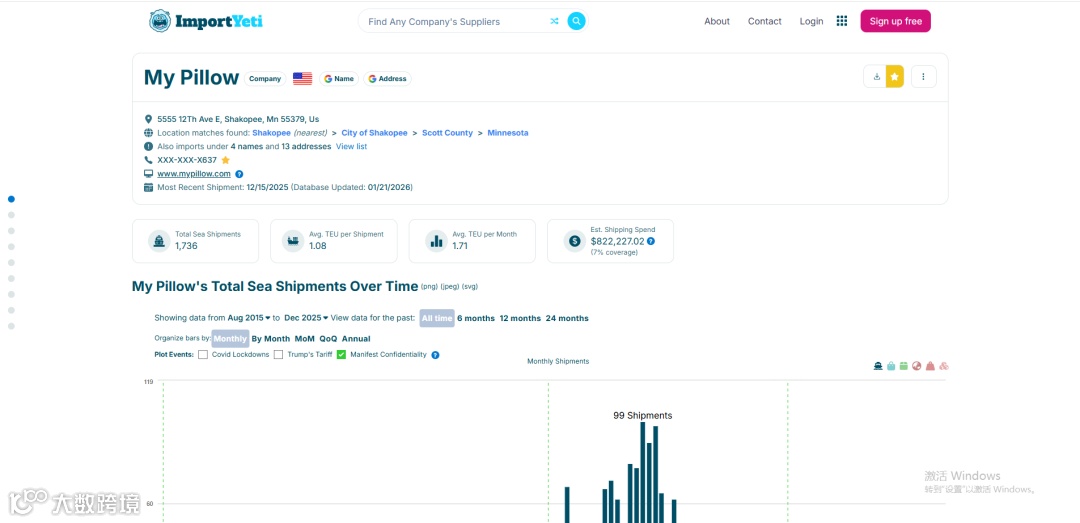Open the Scott County link

coord(448,133)
